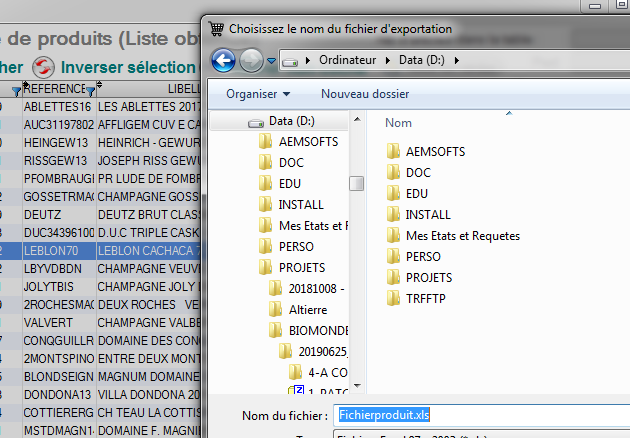
Task: Click the Inverser sélection red icon
Action: [43, 68]
